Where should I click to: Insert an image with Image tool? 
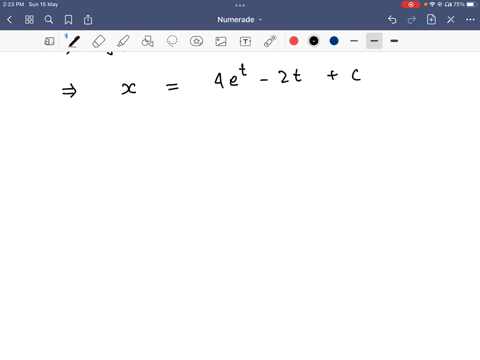tap(221, 41)
